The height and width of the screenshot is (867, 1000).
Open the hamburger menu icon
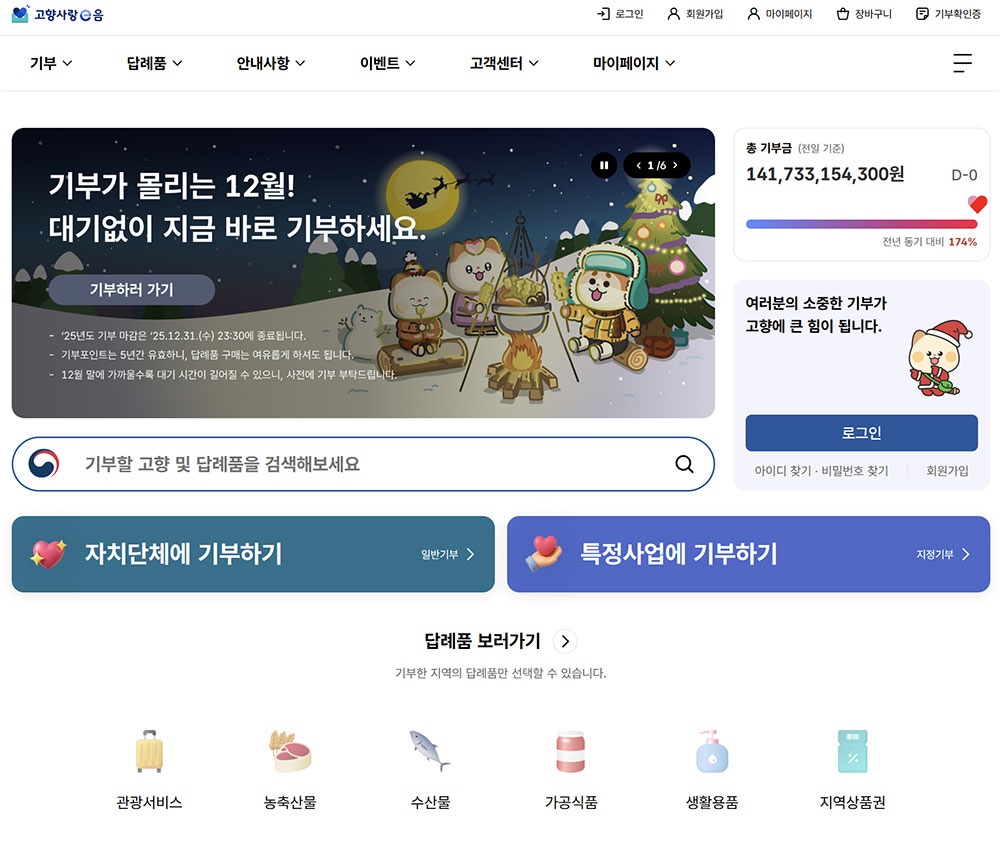tap(962, 63)
